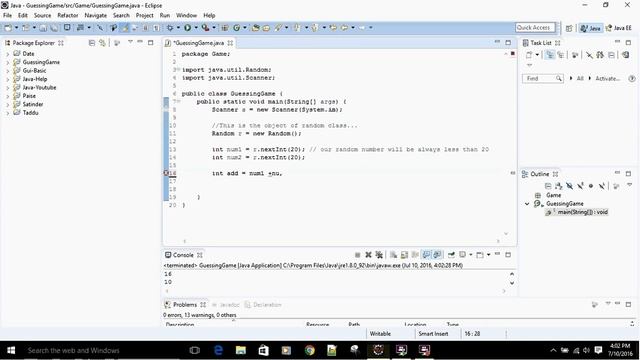Open Package Explorer view menu triangle

(130, 42)
